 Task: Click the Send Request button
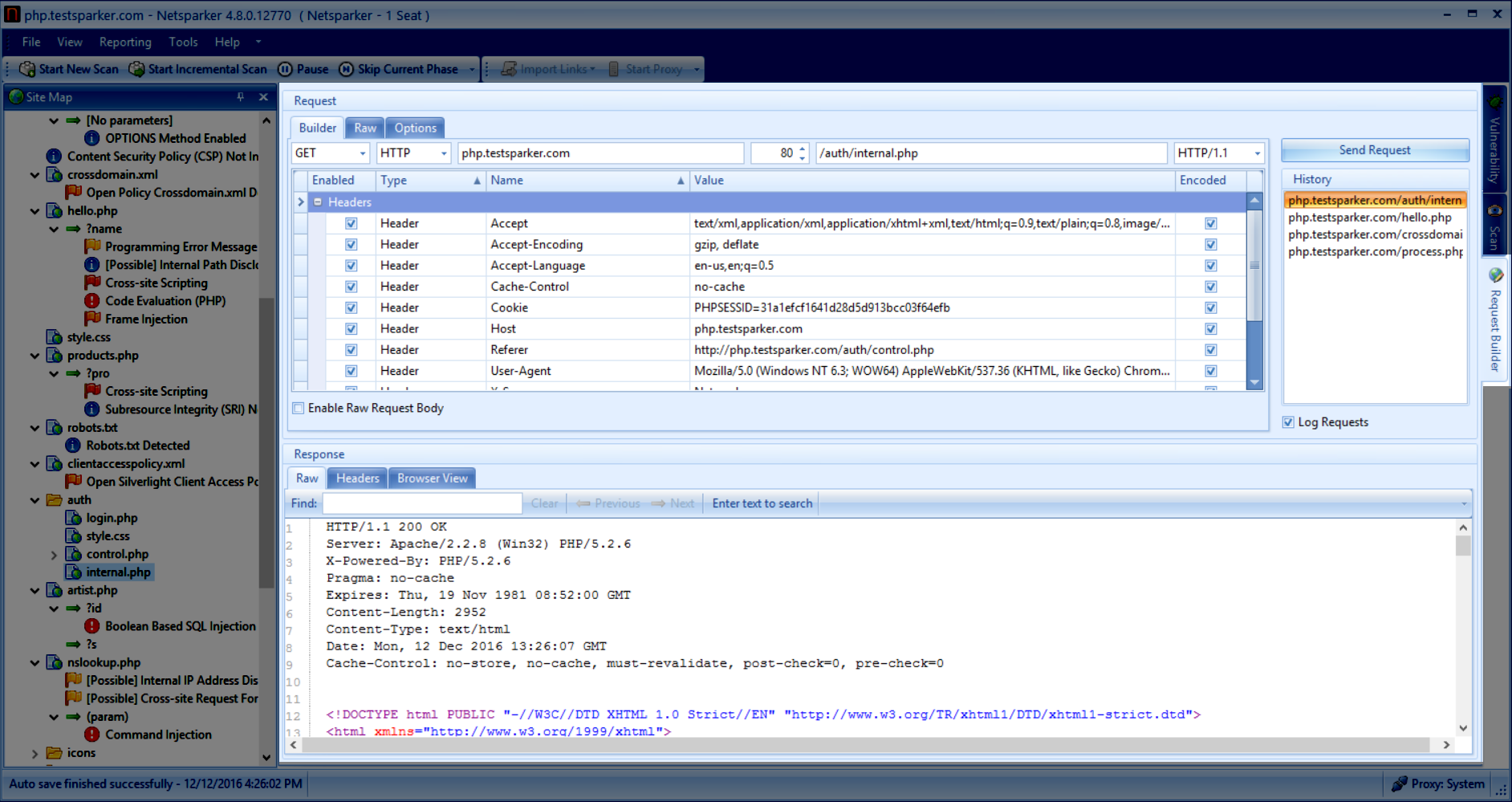point(1375,149)
